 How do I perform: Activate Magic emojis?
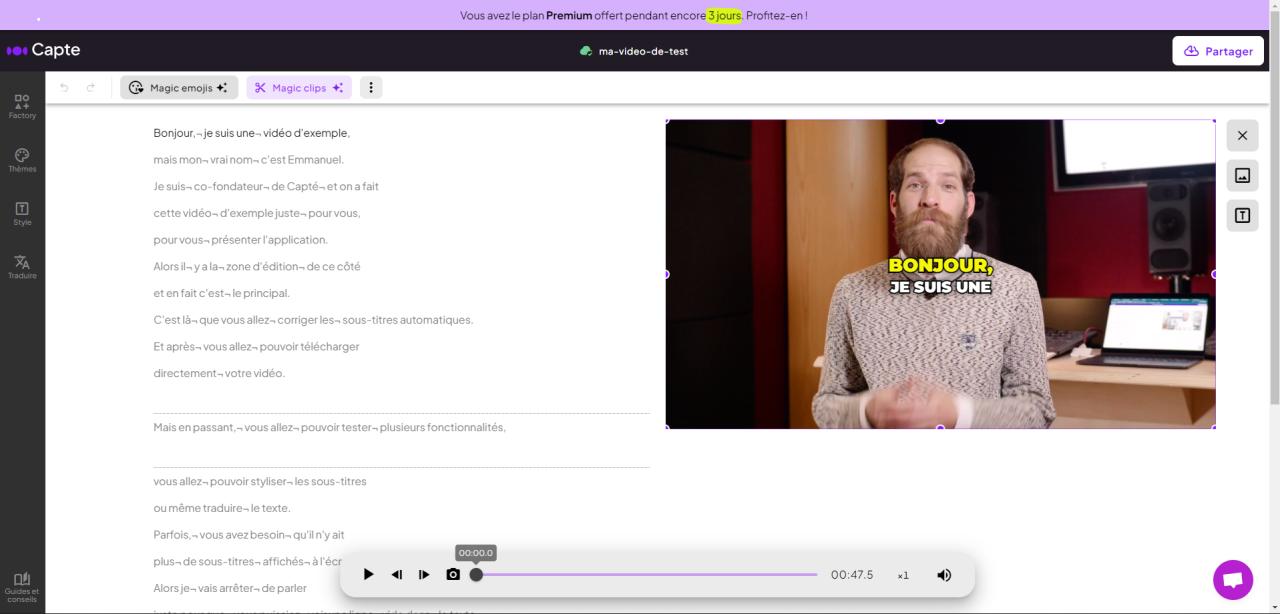[179, 88]
